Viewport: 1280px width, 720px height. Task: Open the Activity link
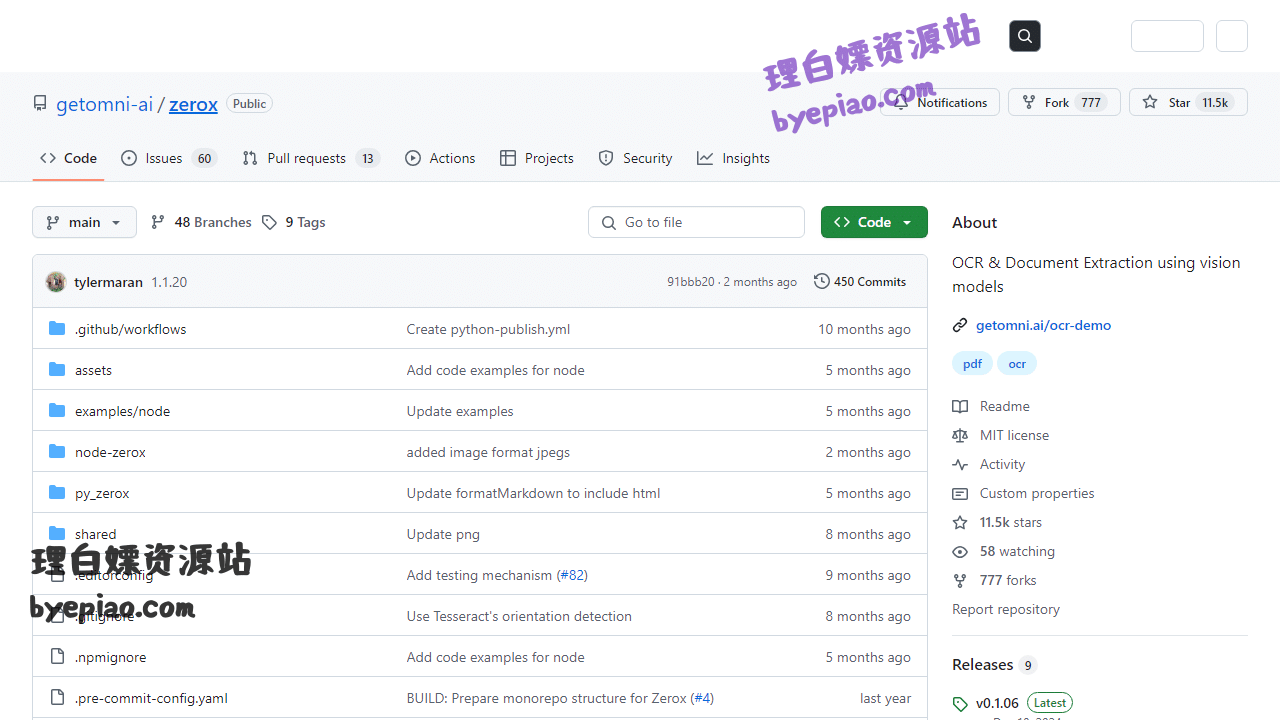tap(989, 464)
